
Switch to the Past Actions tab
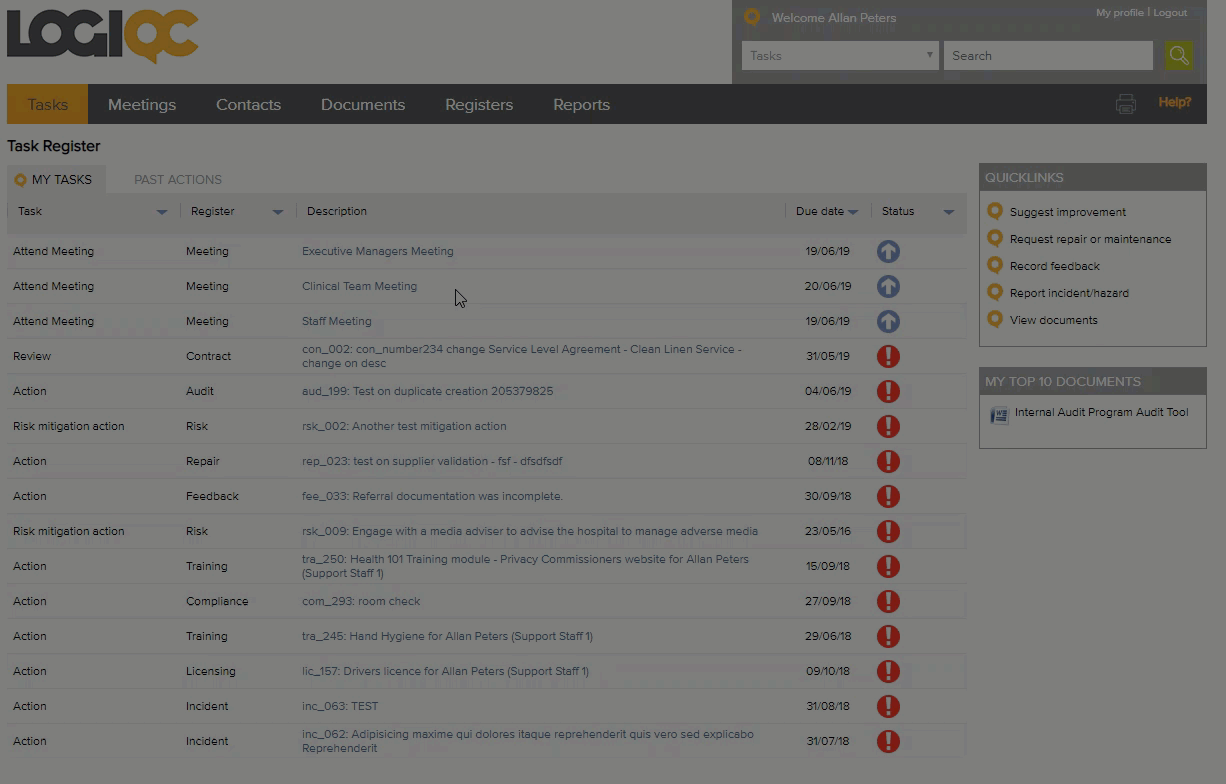(178, 180)
